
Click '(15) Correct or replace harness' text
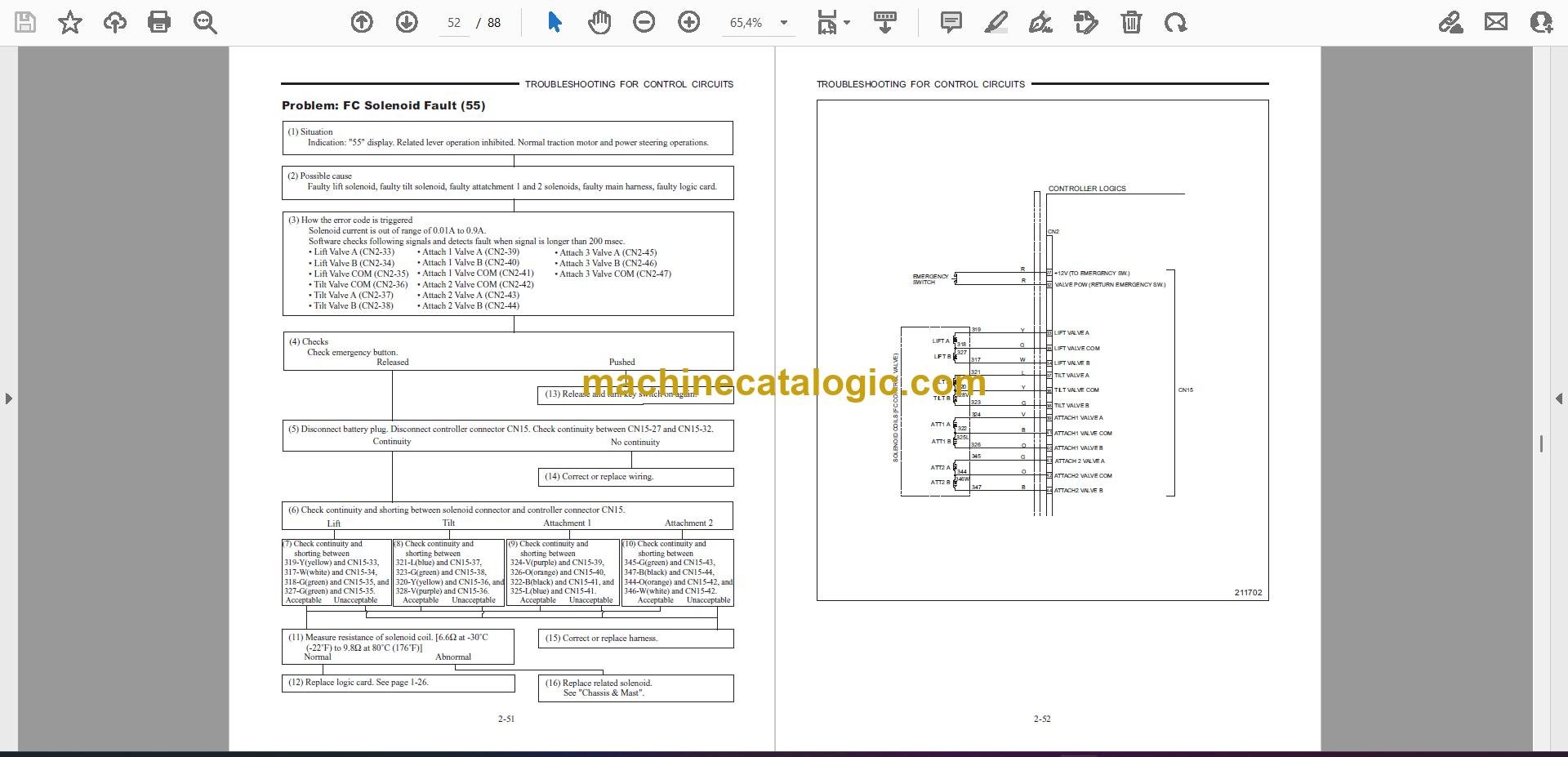pyautogui.click(x=601, y=638)
